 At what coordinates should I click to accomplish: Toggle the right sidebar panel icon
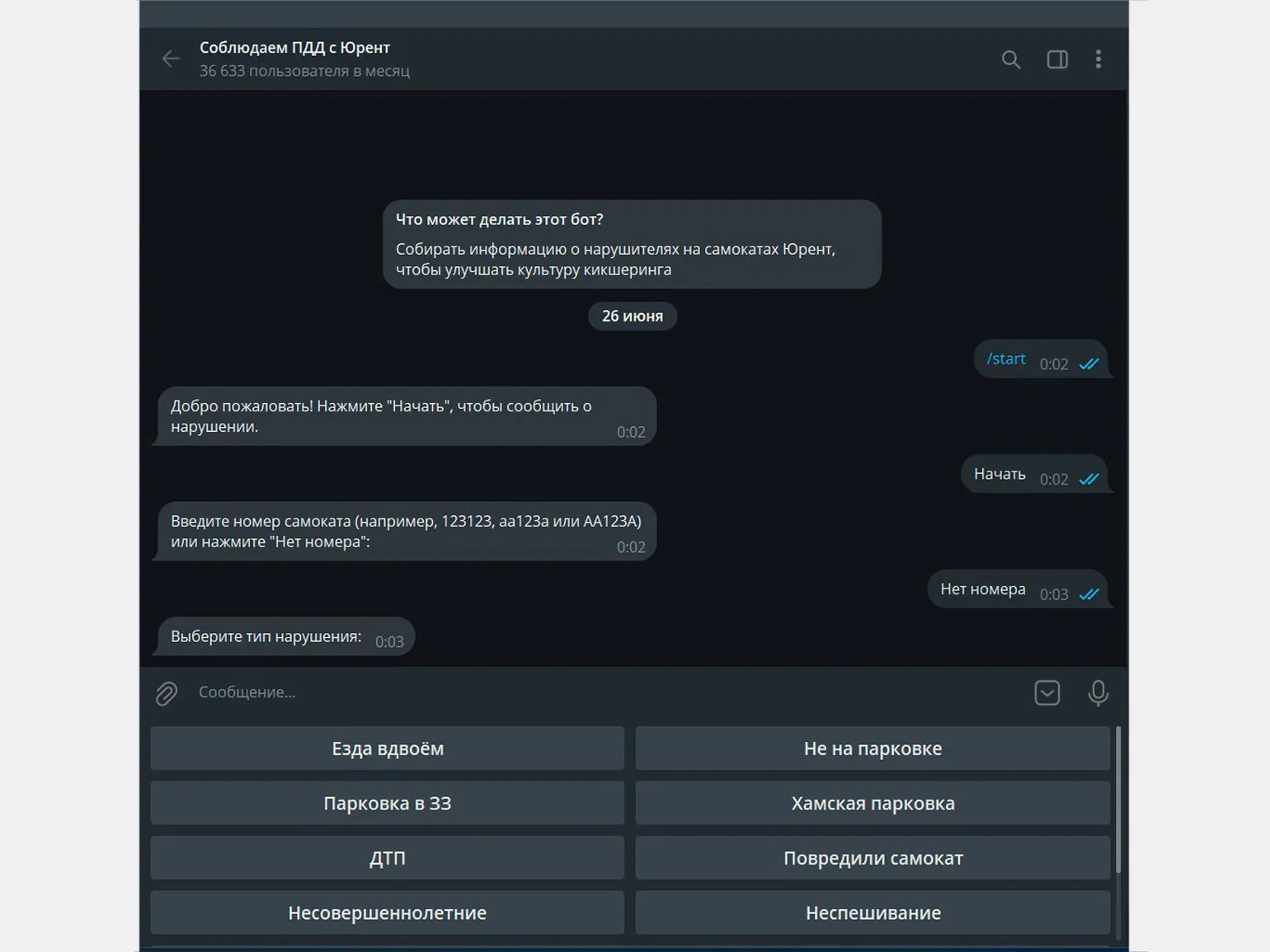(x=1057, y=59)
